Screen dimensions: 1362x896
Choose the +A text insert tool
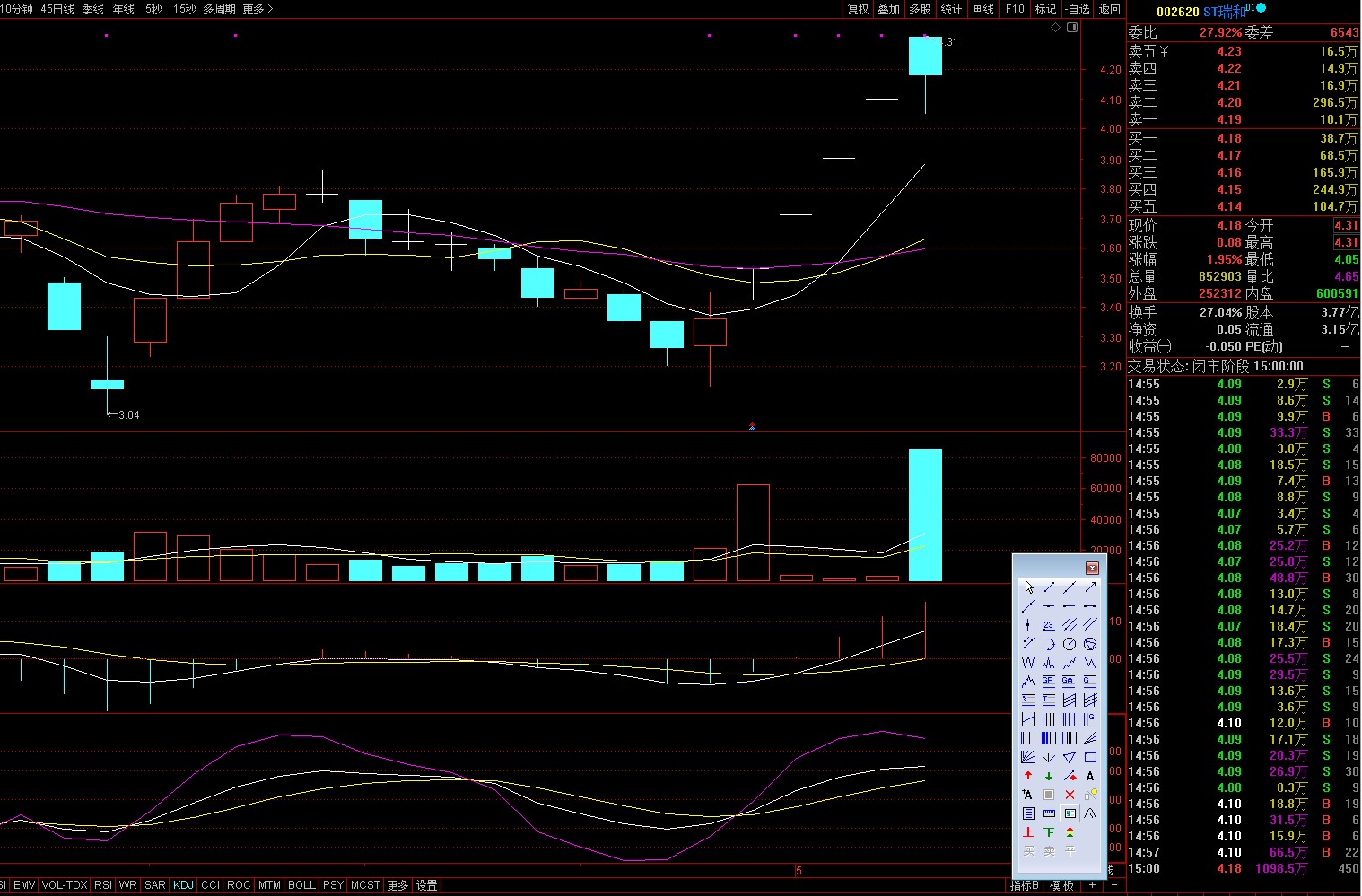click(x=1028, y=795)
